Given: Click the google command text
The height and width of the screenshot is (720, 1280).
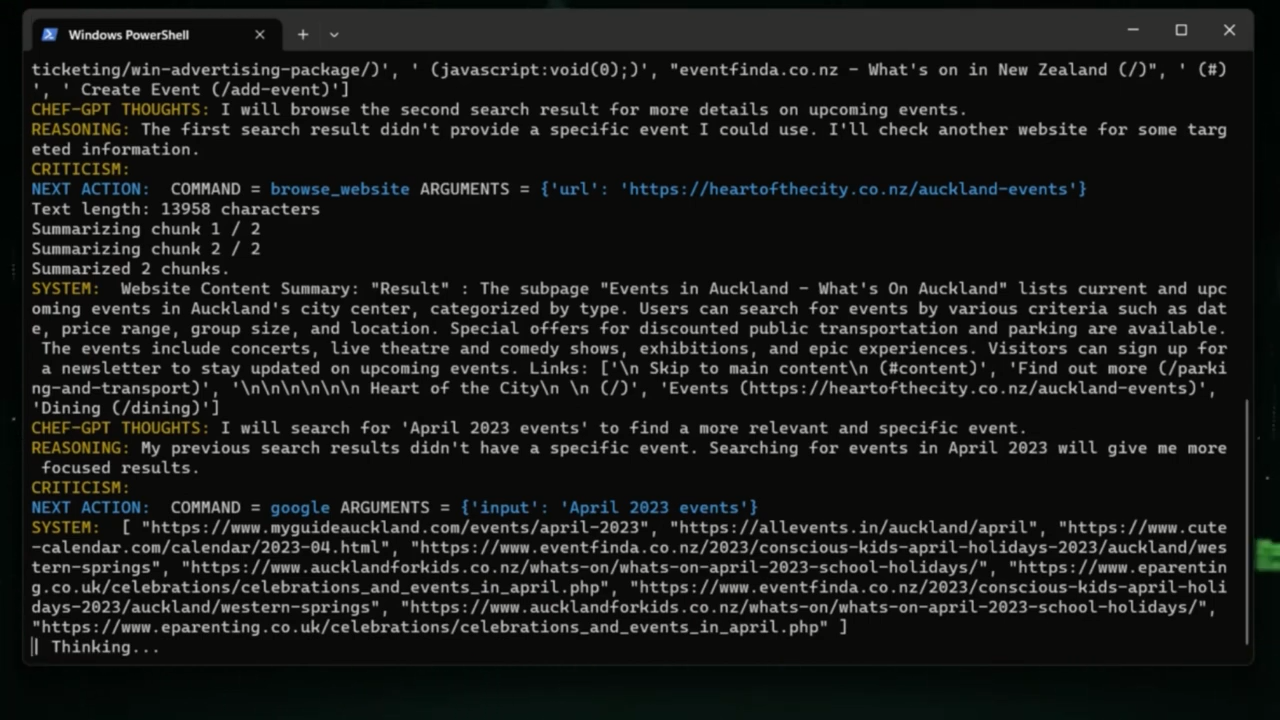Looking at the screenshot, I should click(x=300, y=508).
